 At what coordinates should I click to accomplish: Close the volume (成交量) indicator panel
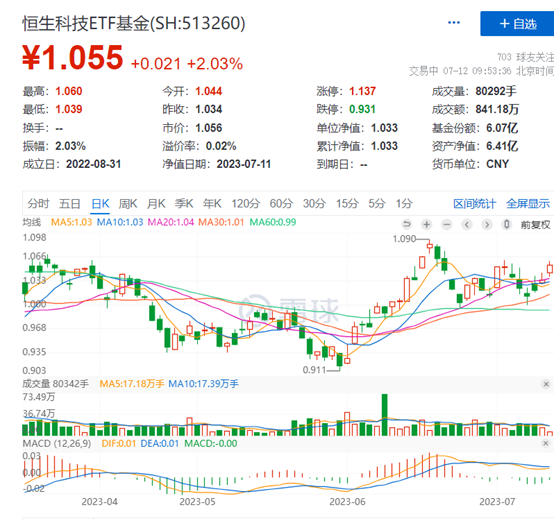click(546, 384)
